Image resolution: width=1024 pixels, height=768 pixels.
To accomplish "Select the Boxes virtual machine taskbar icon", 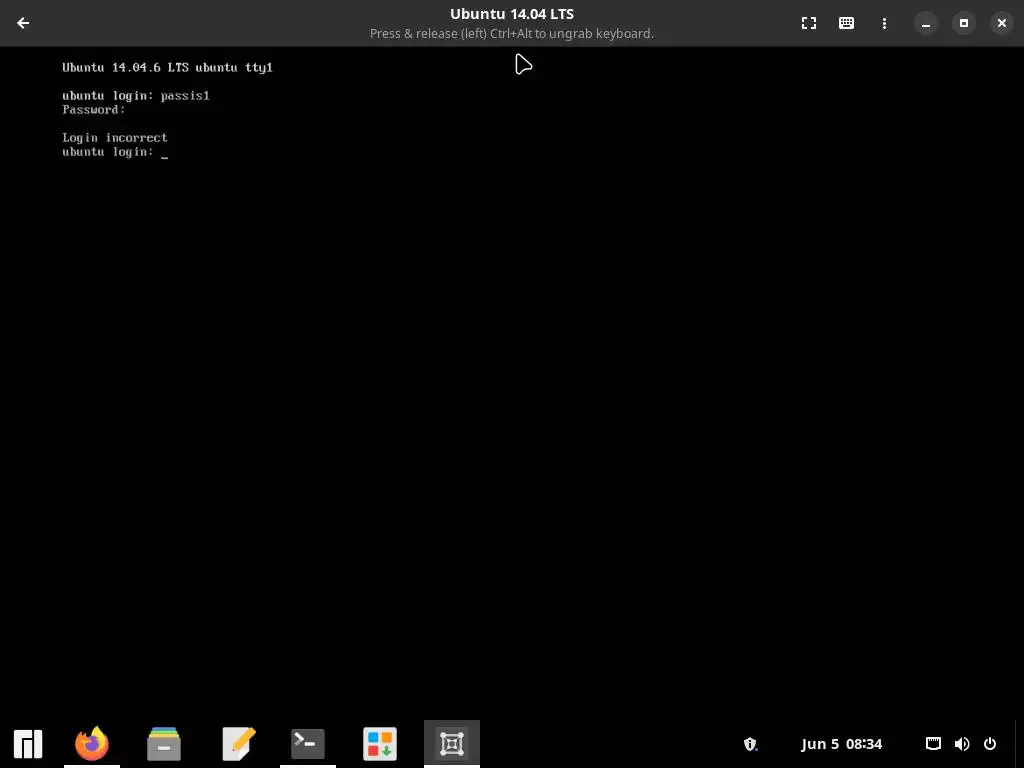I will [452, 744].
